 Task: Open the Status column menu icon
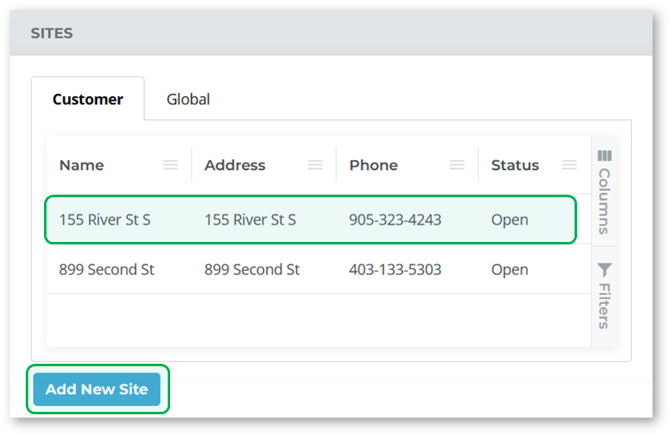point(569,165)
